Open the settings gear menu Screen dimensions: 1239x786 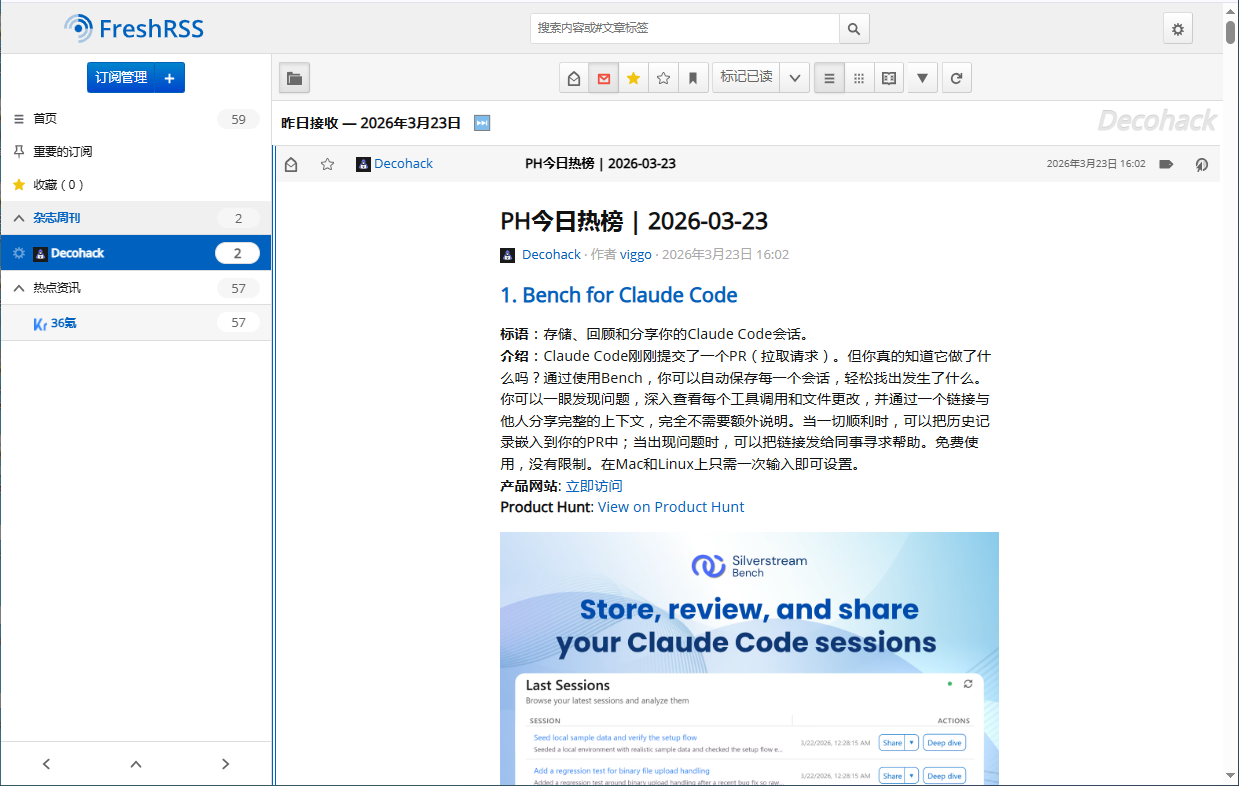tap(1177, 29)
